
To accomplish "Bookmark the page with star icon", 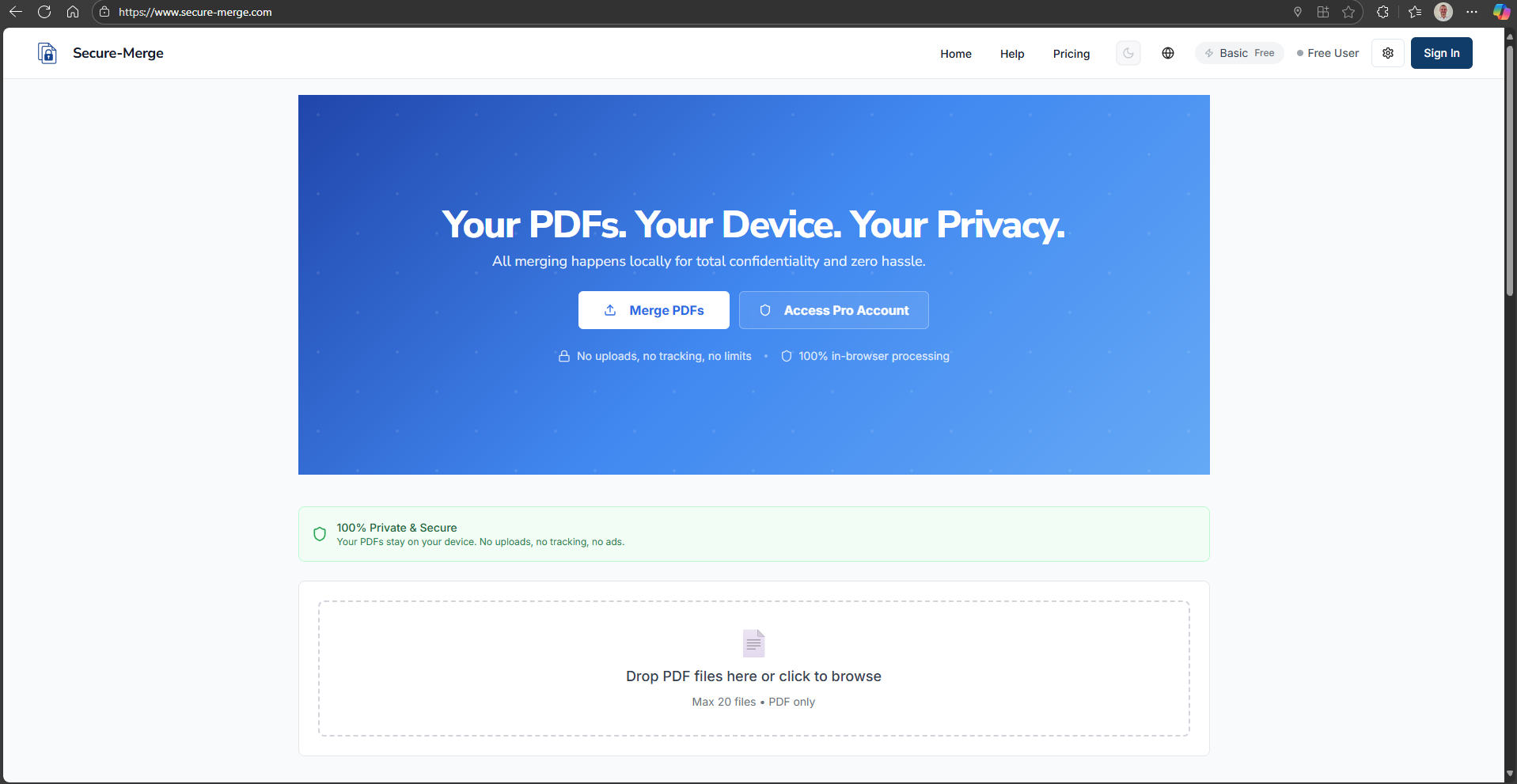I will 1348,12.
